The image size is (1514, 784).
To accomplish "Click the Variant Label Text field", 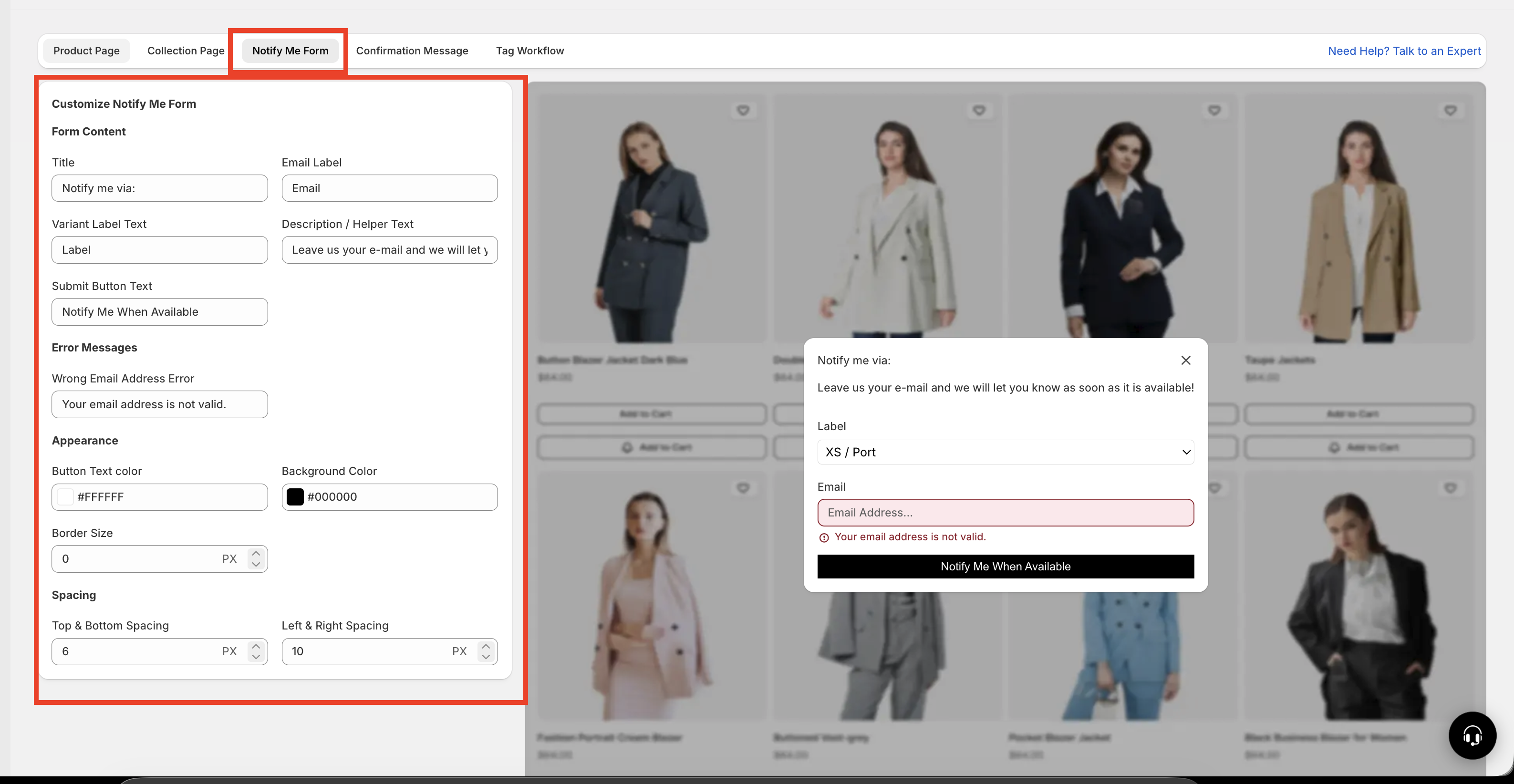I will point(159,250).
